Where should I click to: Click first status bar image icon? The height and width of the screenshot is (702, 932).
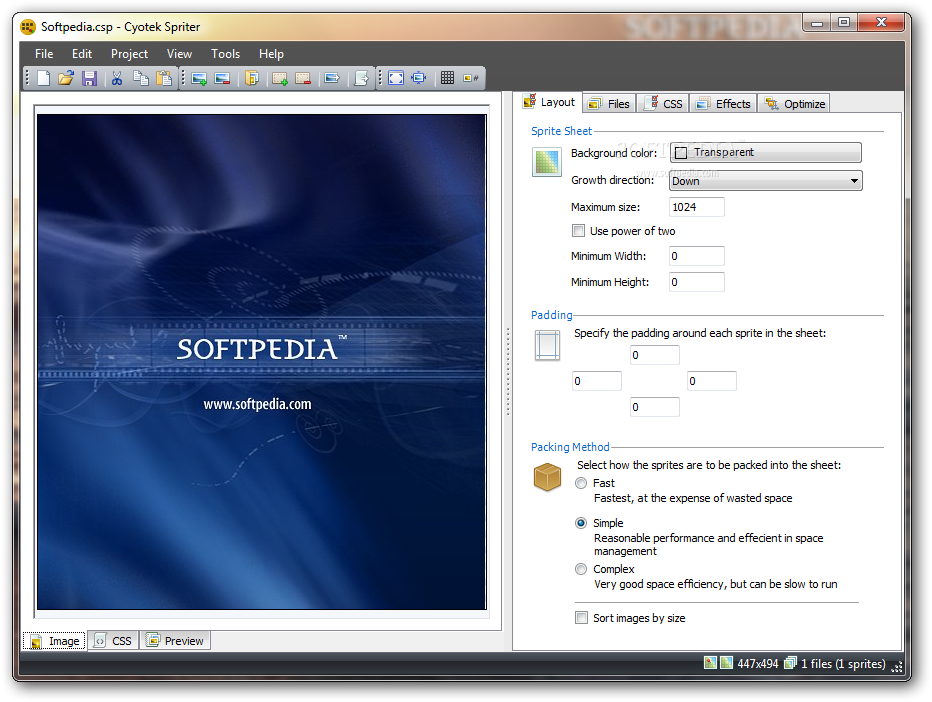coord(710,663)
